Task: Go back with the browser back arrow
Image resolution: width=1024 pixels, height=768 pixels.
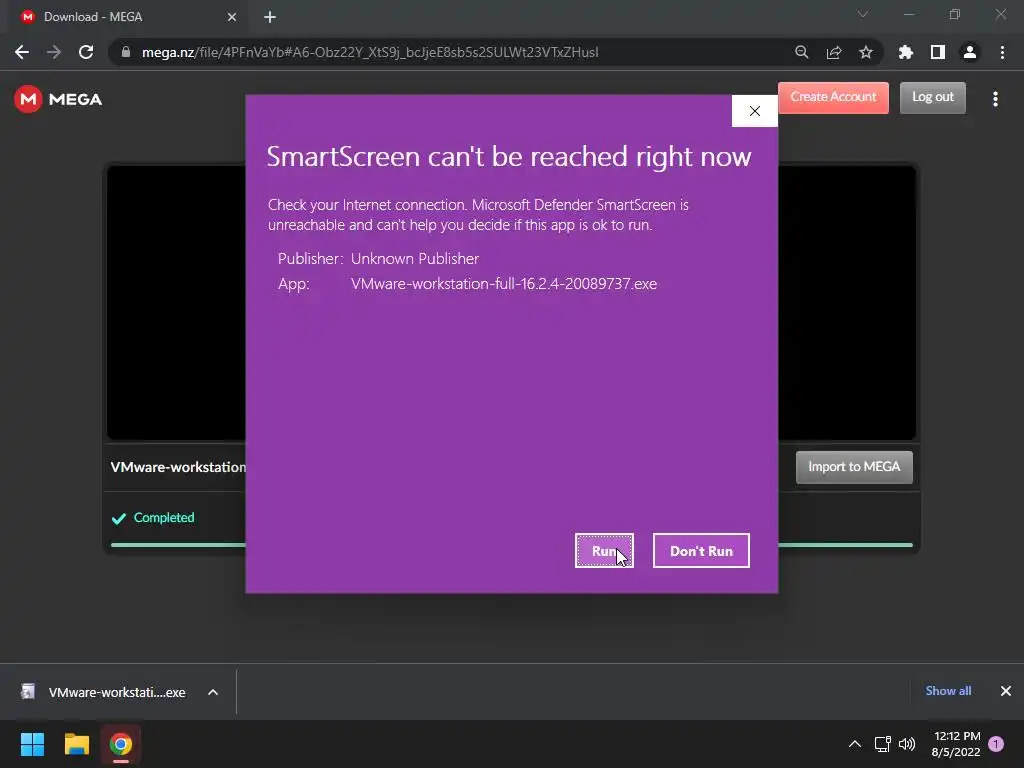Action: (x=22, y=52)
